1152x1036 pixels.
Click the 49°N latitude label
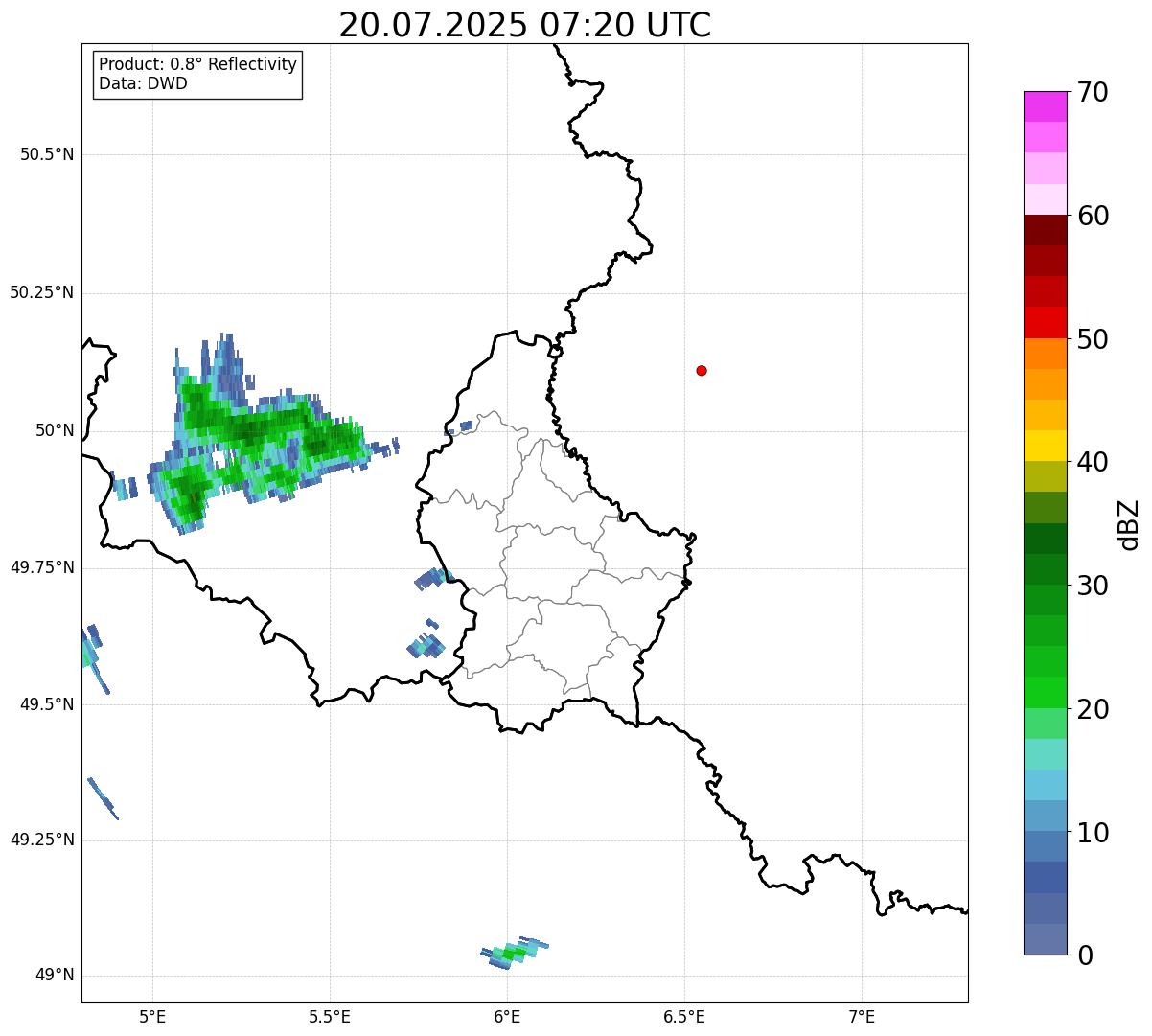55,976
